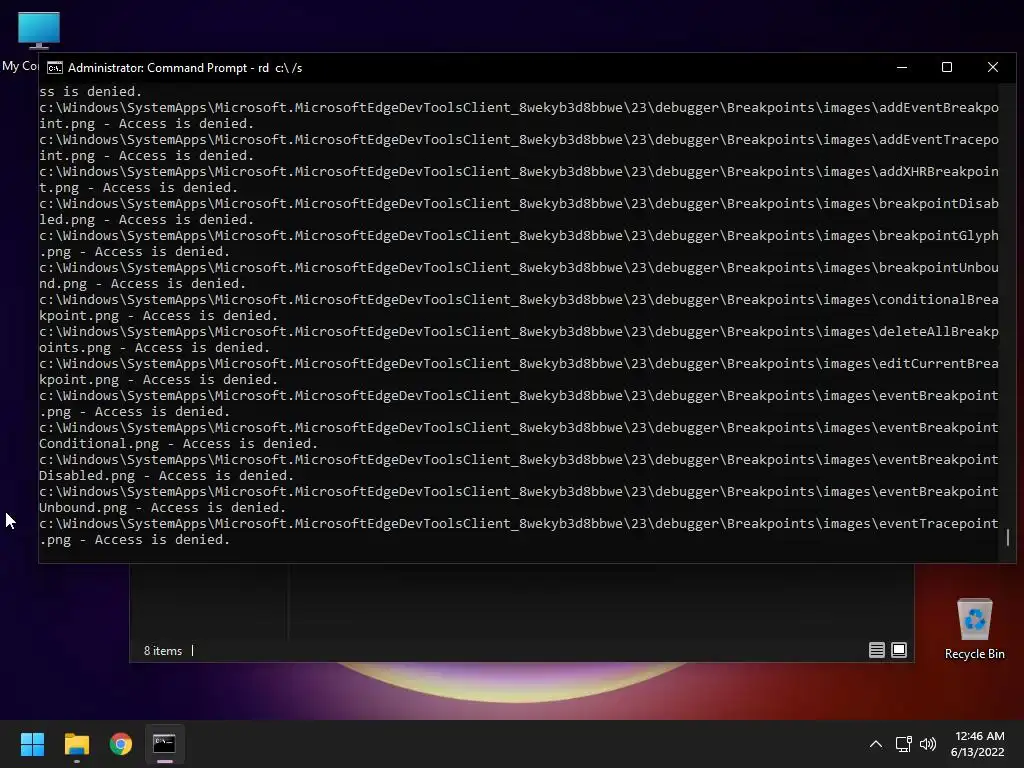Screen dimensions: 1024x768
Task: Click the '8 items' status text
Action: click(163, 650)
